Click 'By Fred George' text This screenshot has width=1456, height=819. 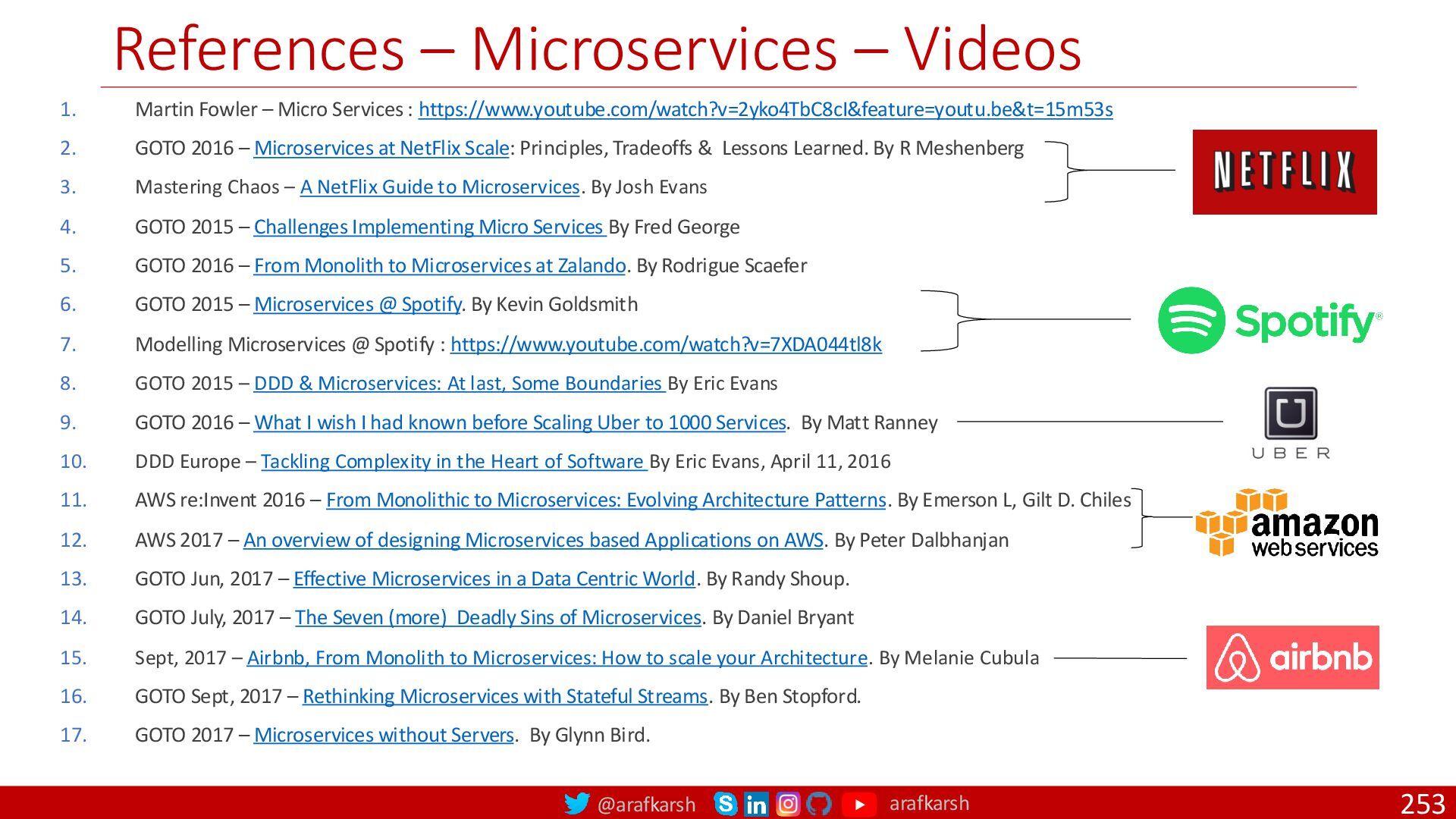674,227
